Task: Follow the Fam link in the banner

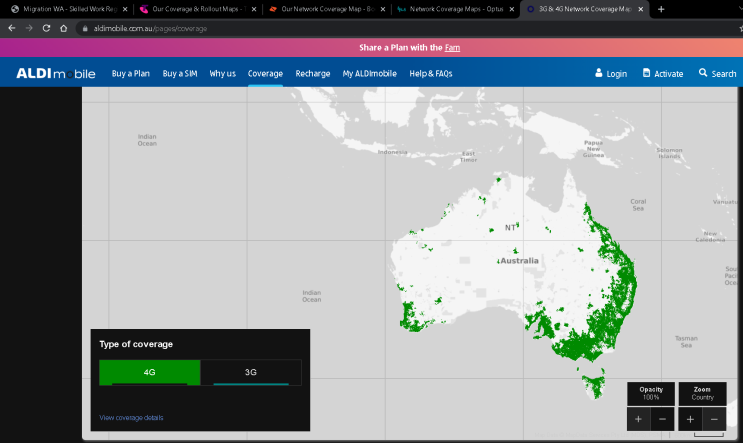Action: [x=452, y=47]
